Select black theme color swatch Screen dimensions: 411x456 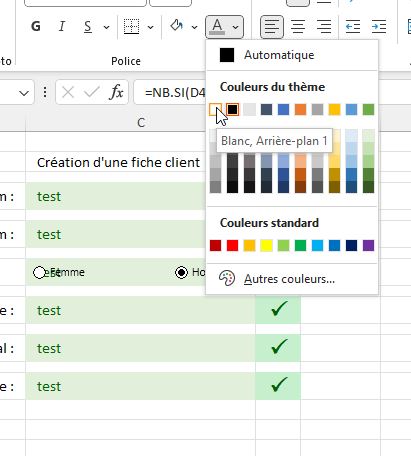[x=232, y=109]
